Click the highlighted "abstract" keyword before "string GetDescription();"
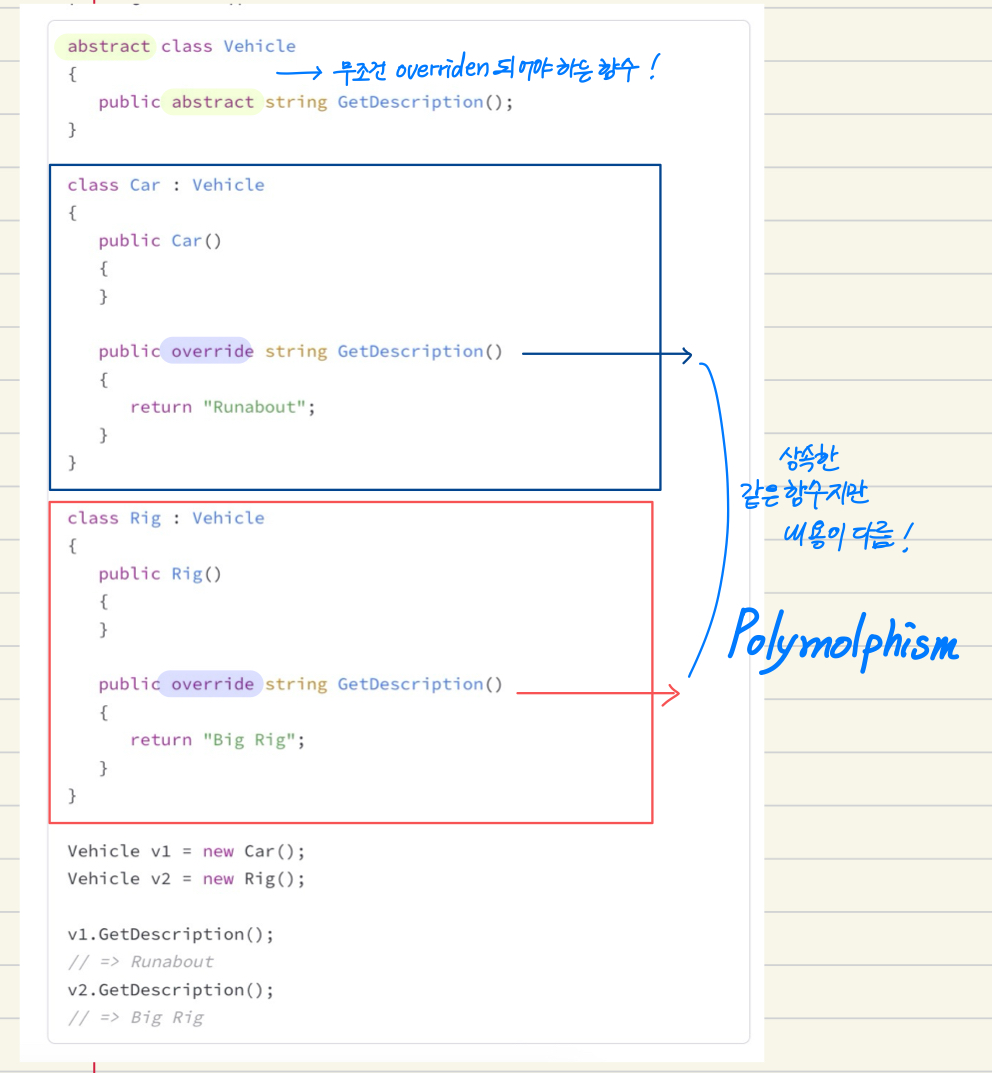Image resolution: width=992 pixels, height=1073 pixels. point(212,102)
